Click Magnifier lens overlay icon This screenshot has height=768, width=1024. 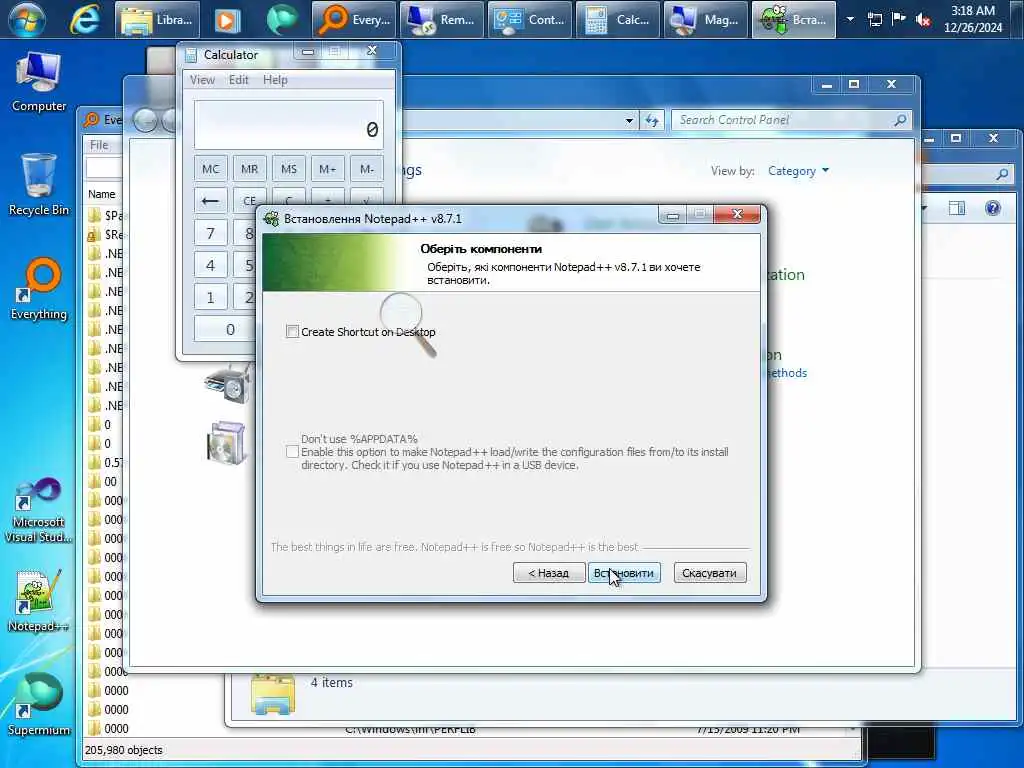[408, 324]
